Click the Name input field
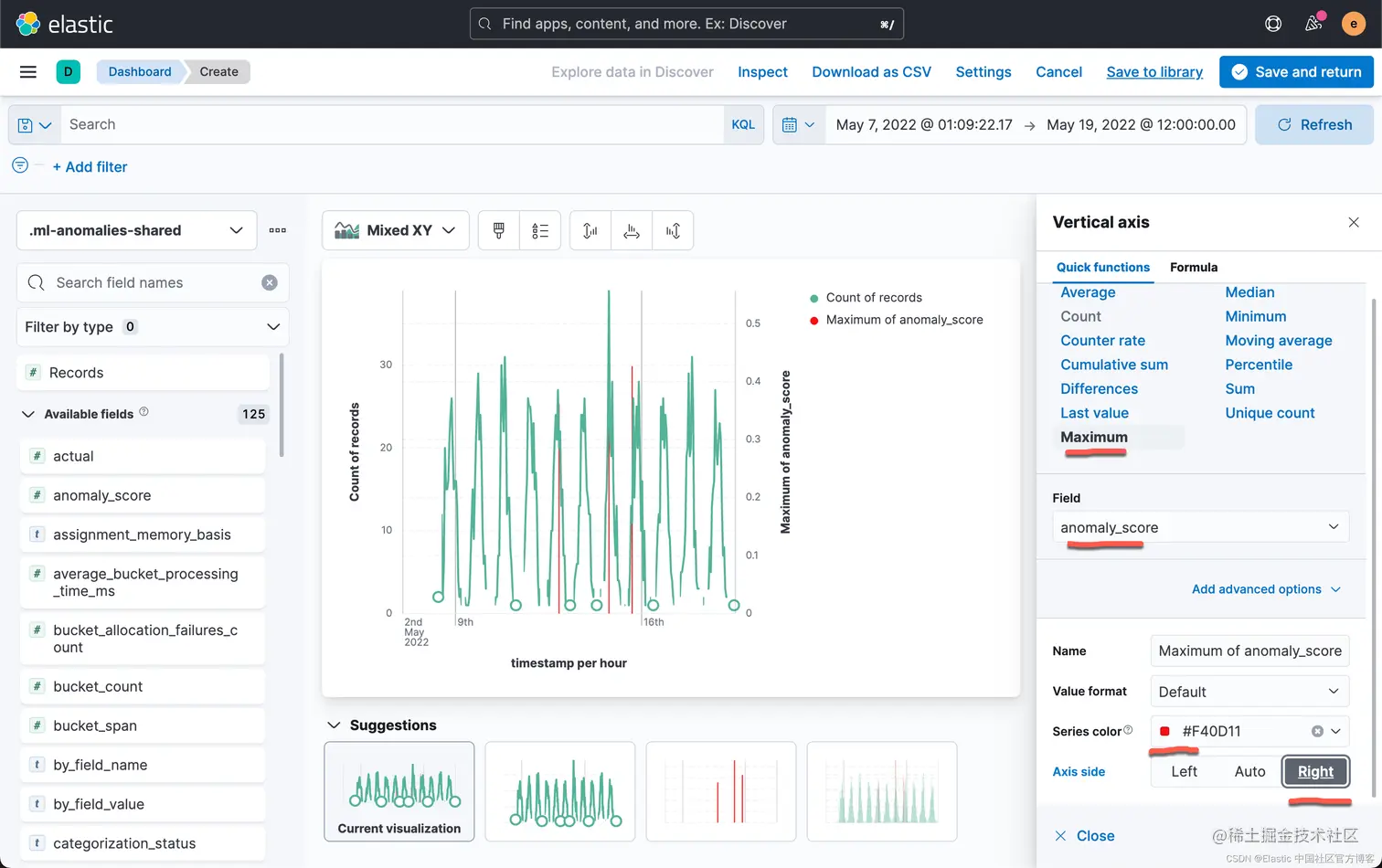The image size is (1382, 868). [x=1249, y=651]
